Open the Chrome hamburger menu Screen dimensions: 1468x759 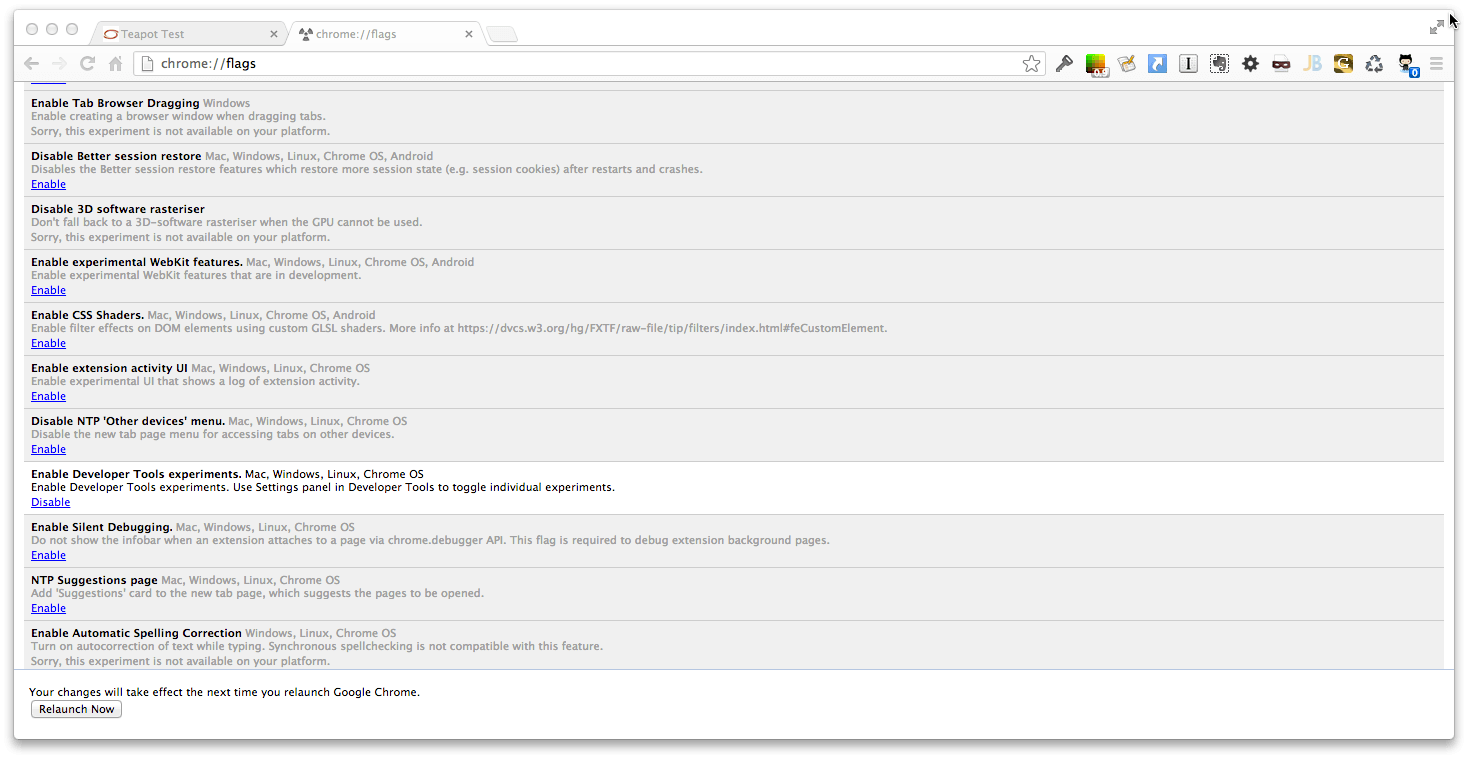click(1436, 64)
